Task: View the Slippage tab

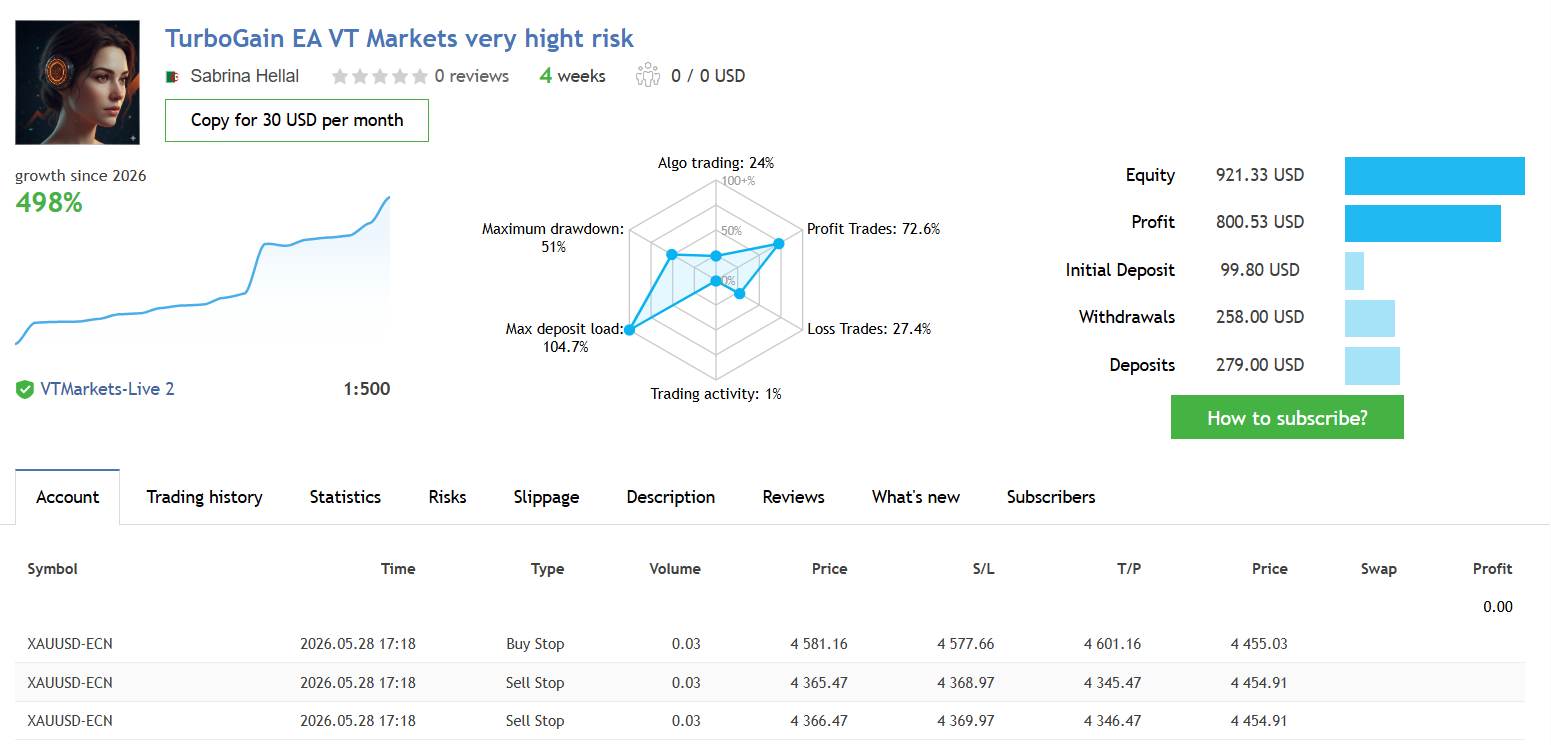Action: pyautogui.click(x=546, y=497)
